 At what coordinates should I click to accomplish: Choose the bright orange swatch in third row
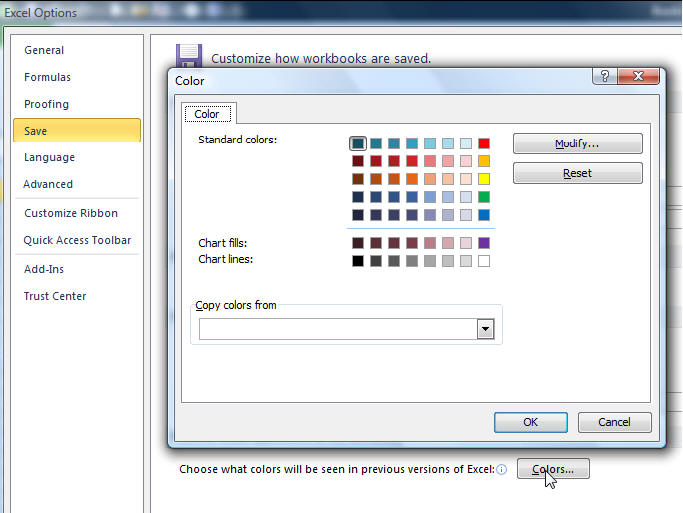412,179
